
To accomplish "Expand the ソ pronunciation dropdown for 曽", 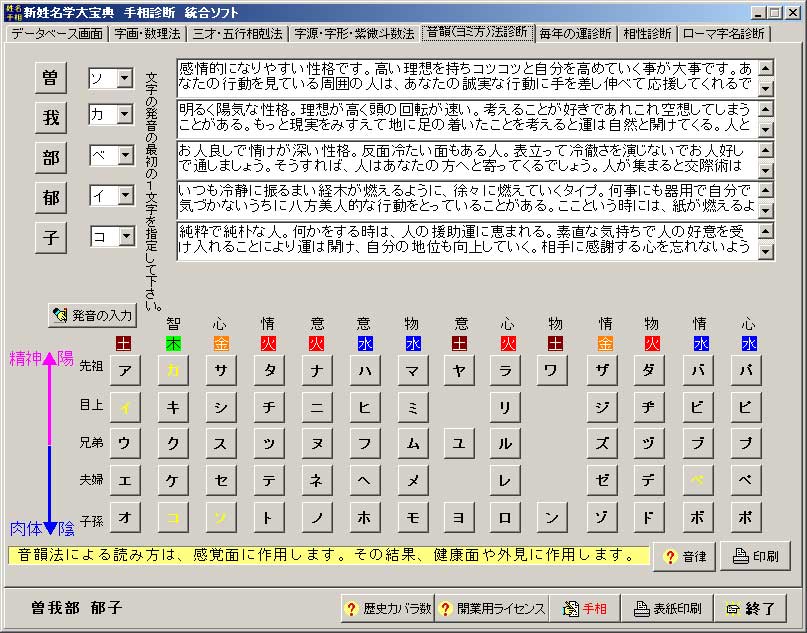I will pyautogui.click(x=125, y=78).
